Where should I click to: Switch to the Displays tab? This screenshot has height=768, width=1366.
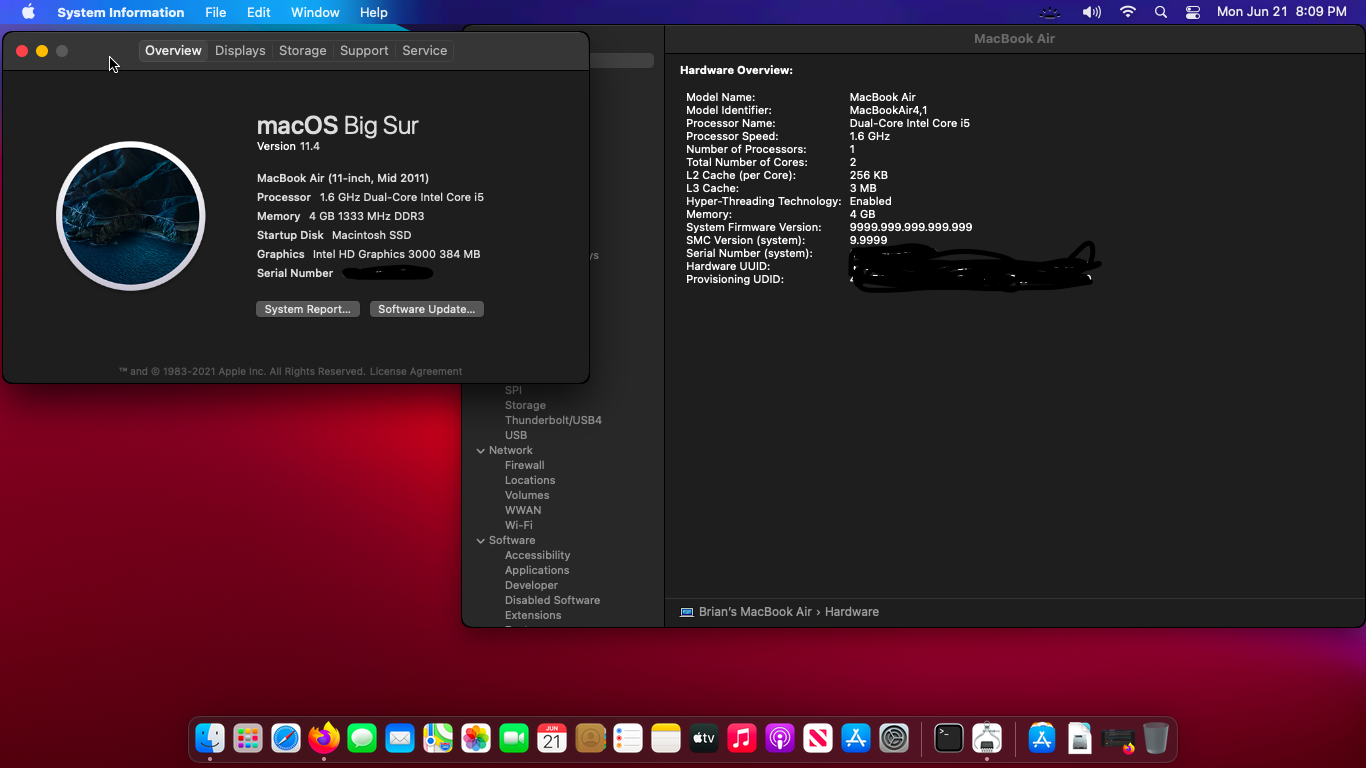coord(240,50)
